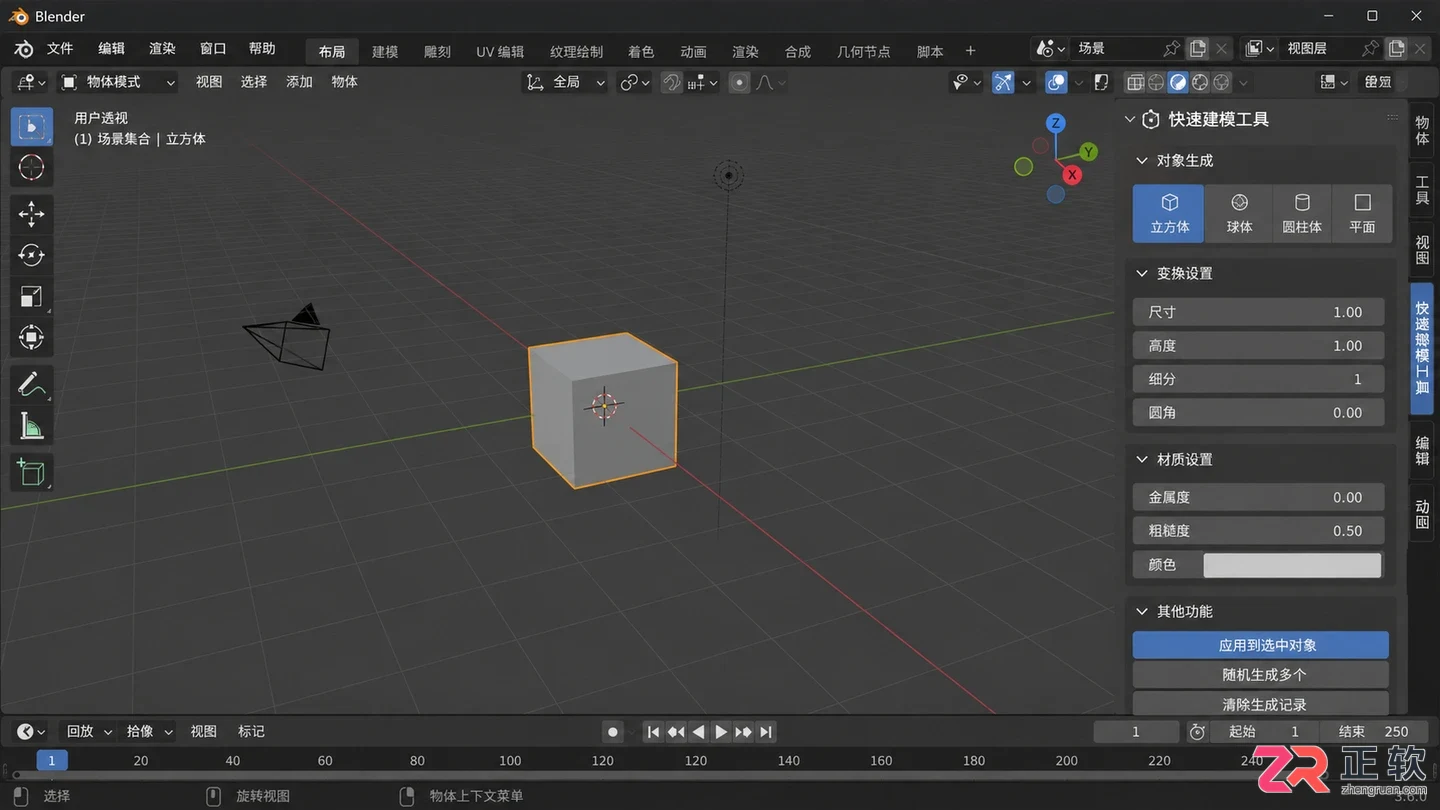1440x810 pixels.
Task: Click 应用到选中对象 button
Action: pyautogui.click(x=1260, y=645)
